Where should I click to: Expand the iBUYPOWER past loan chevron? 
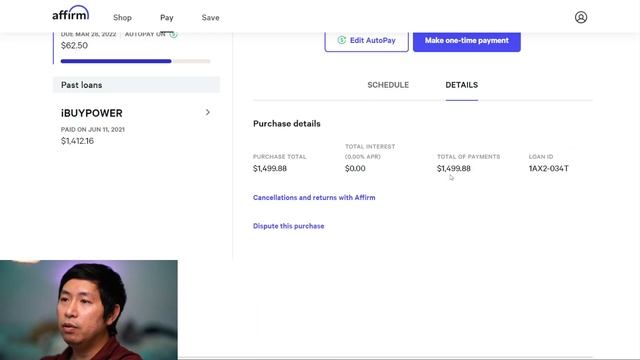tap(208, 112)
